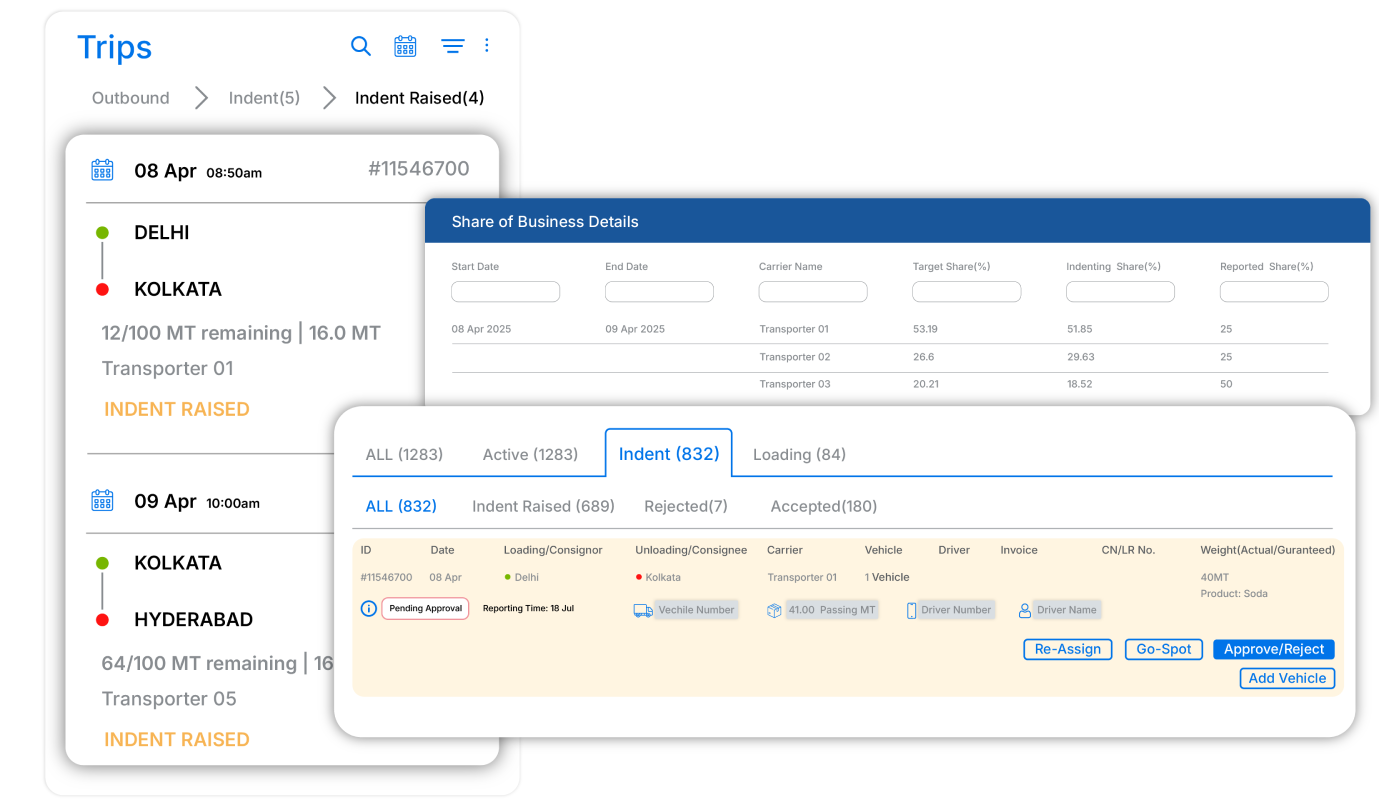Click the Re-Assign button
Image resolution: width=1379 pixels, height=800 pixels.
1068,649
